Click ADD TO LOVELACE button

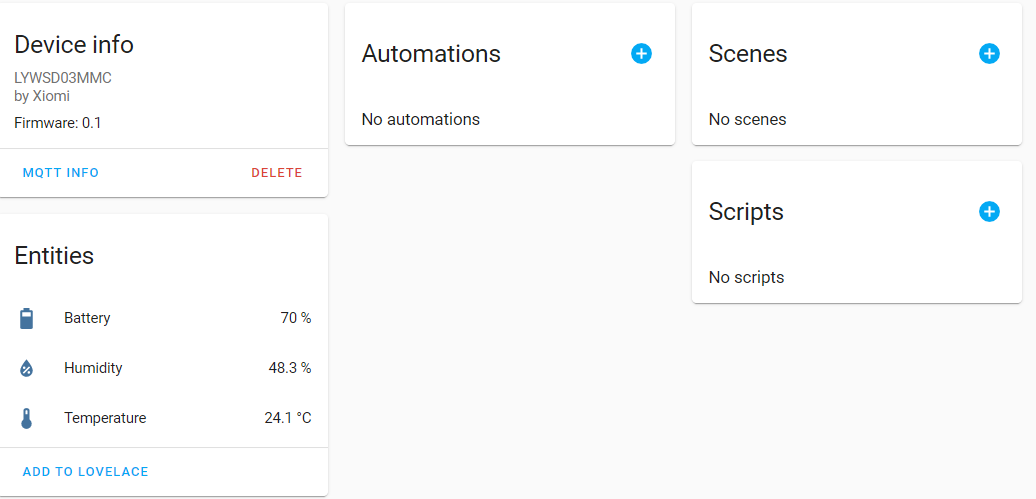click(x=85, y=472)
